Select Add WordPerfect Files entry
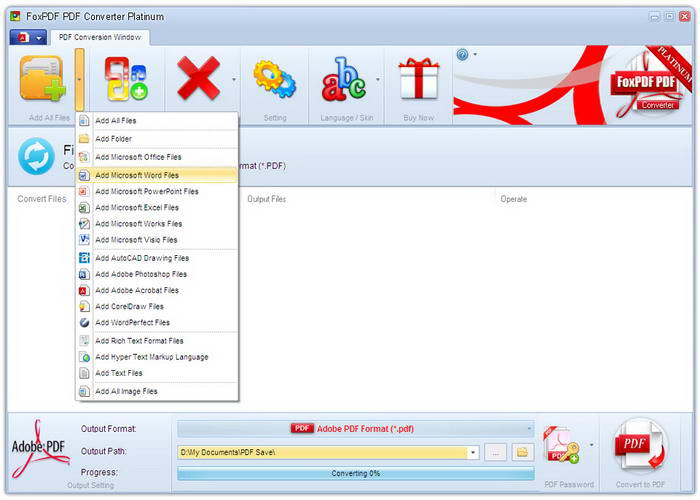The width and height of the screenshot is (700, 500). click(x=157, y=322)
